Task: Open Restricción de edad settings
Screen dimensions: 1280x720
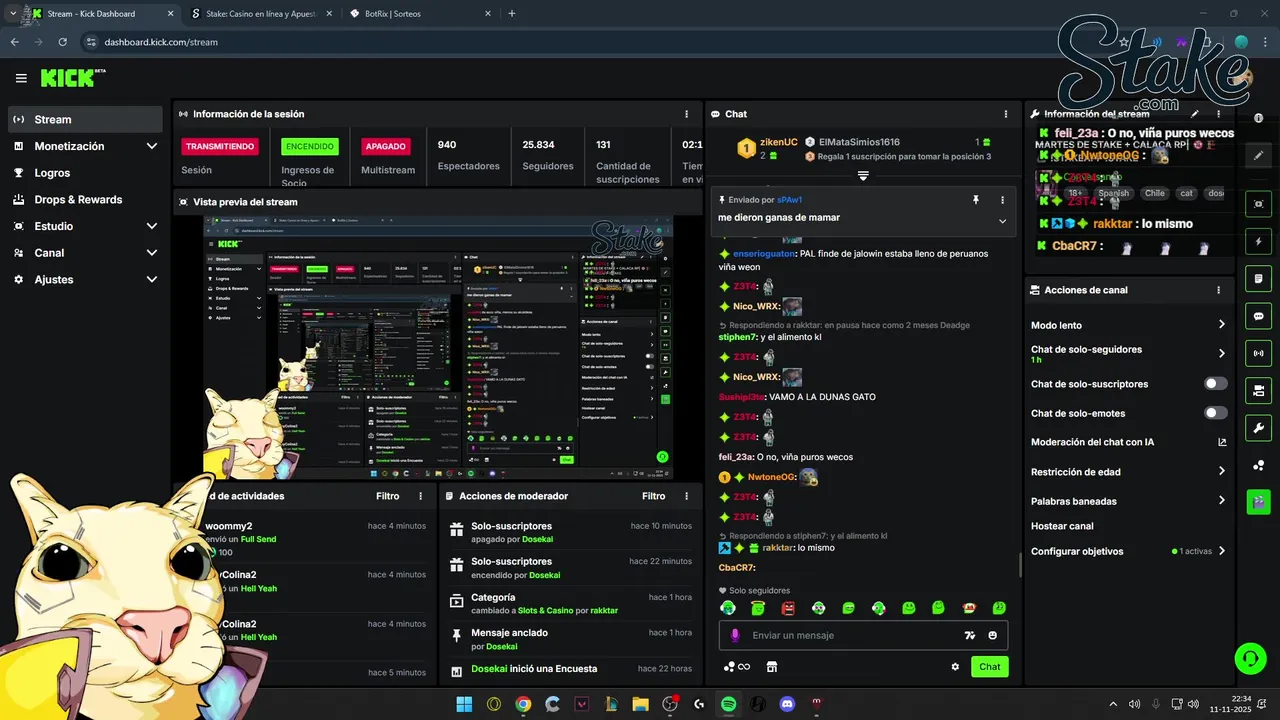Action: point(1128,472)
